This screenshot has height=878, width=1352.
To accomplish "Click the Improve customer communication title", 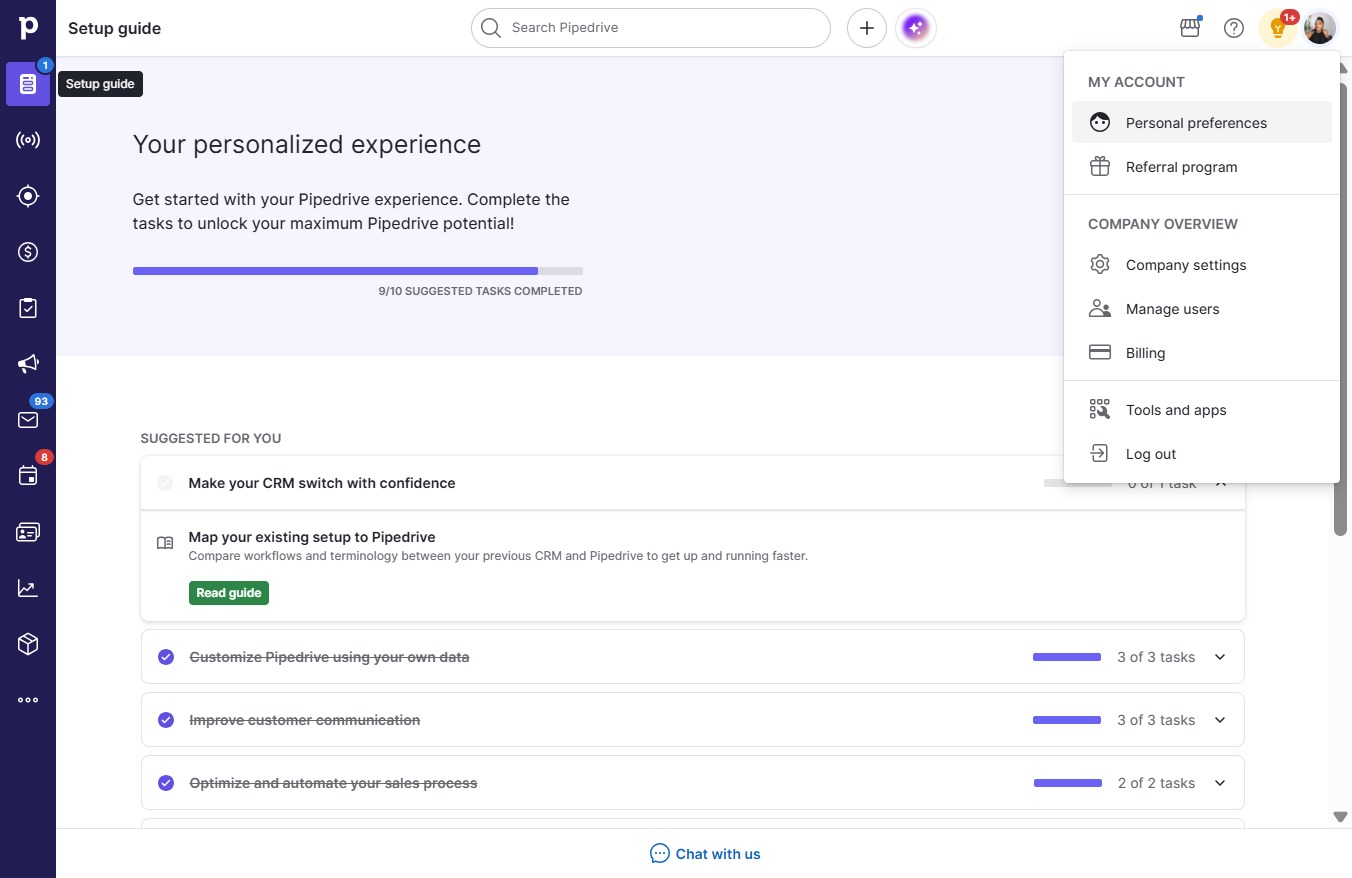I will 305,720.
